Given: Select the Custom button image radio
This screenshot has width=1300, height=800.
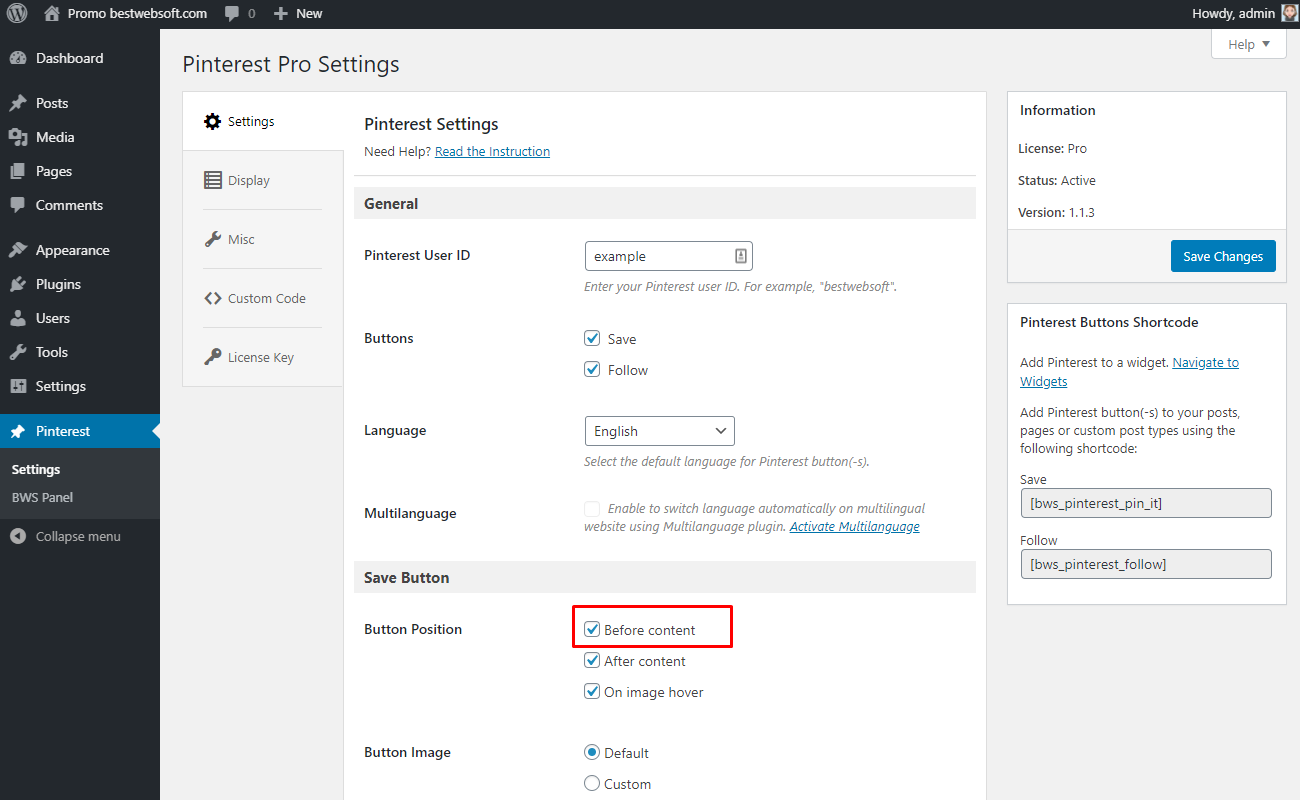Looking at the screenshot, I should click(592, 784).
